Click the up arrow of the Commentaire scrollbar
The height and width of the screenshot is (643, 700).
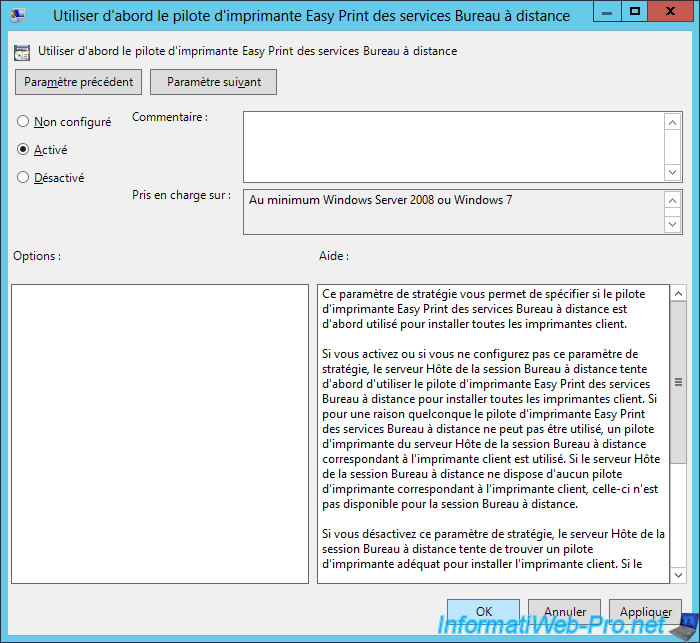coord(672,122)
